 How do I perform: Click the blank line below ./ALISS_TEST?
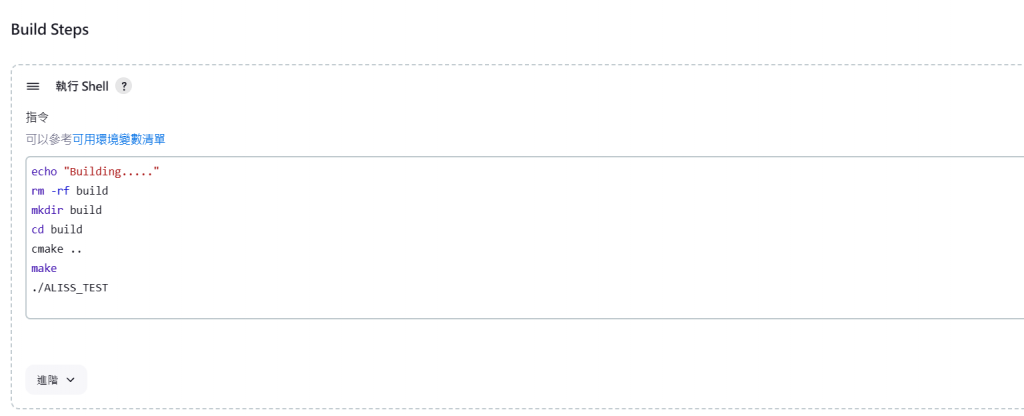[x=522, y=306]
